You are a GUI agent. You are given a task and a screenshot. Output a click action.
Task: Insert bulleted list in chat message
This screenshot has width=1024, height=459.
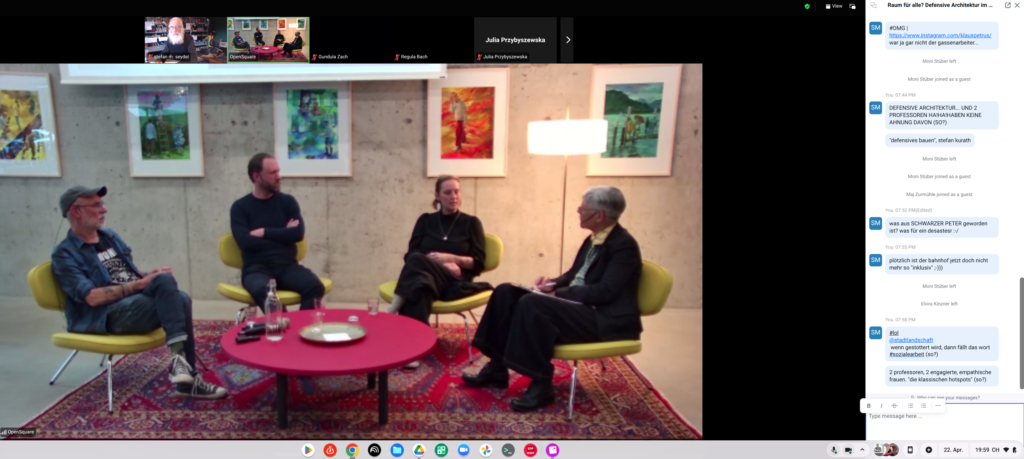tap(910, 405)
